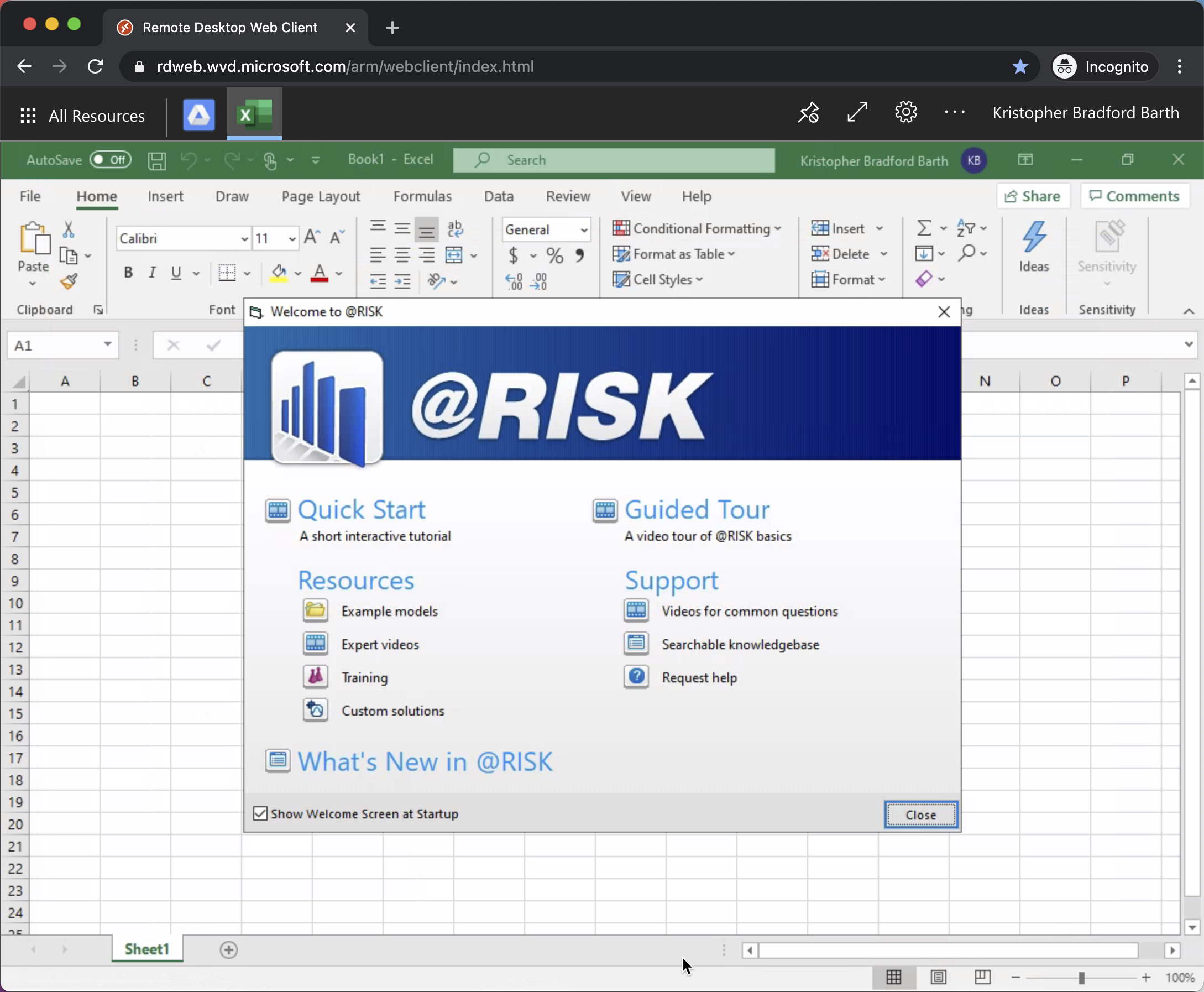
Task: Close the @RISK welcome dialog
Action: [921, 815]
